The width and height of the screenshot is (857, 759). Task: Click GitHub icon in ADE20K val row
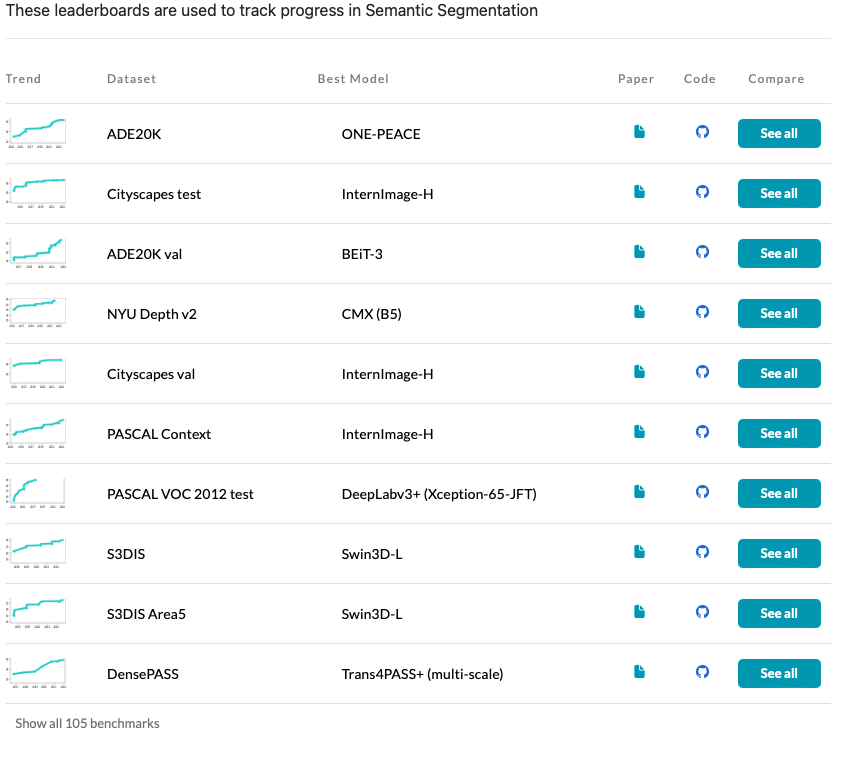coord(702,252)
